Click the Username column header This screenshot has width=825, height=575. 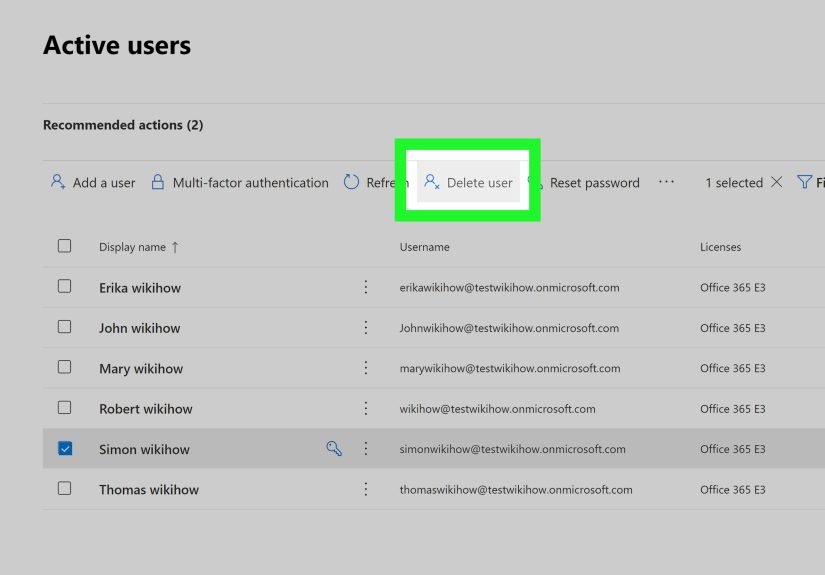point(425,247)
